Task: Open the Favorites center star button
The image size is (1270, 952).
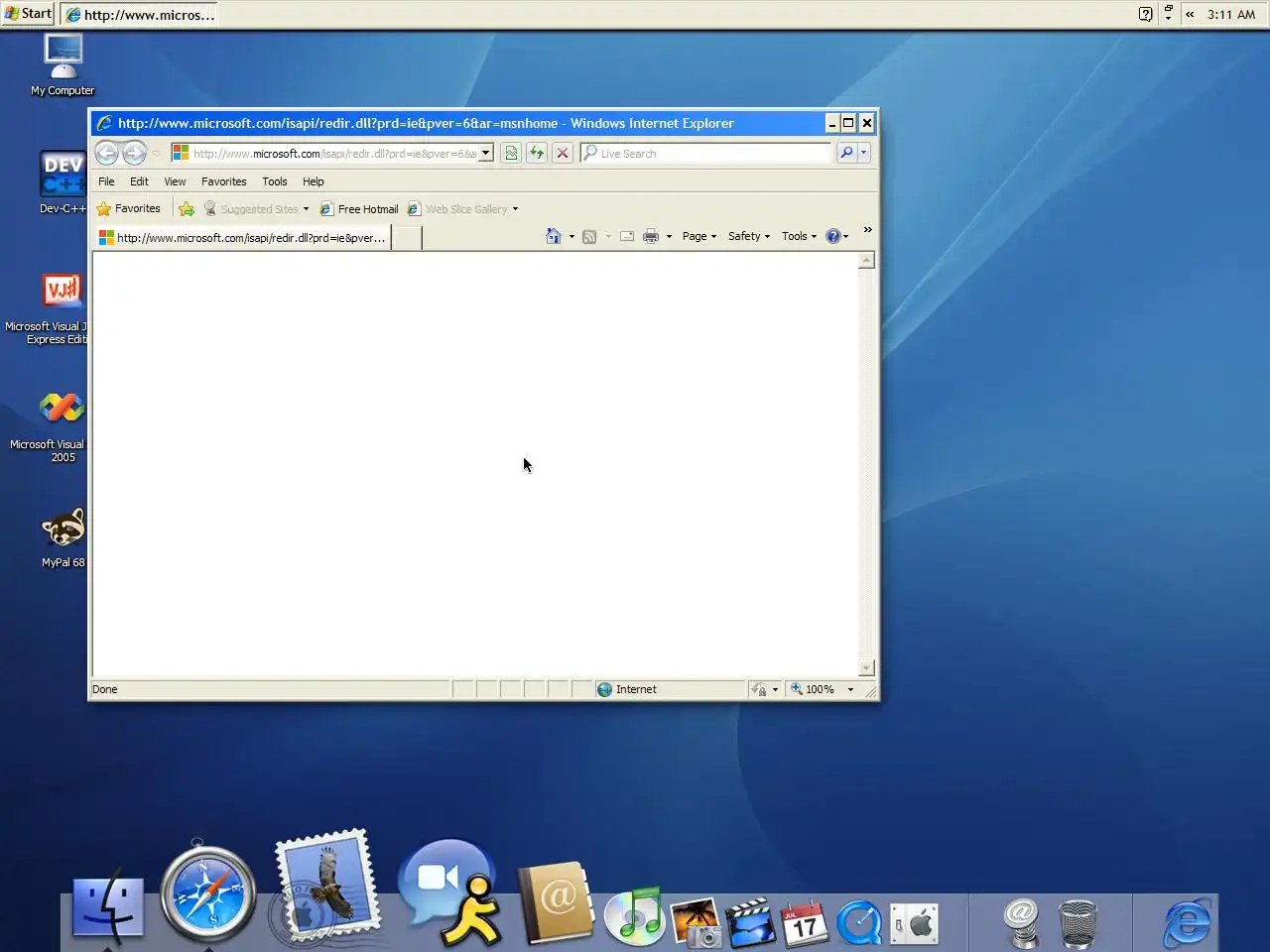Action: (x=128, y=209)
